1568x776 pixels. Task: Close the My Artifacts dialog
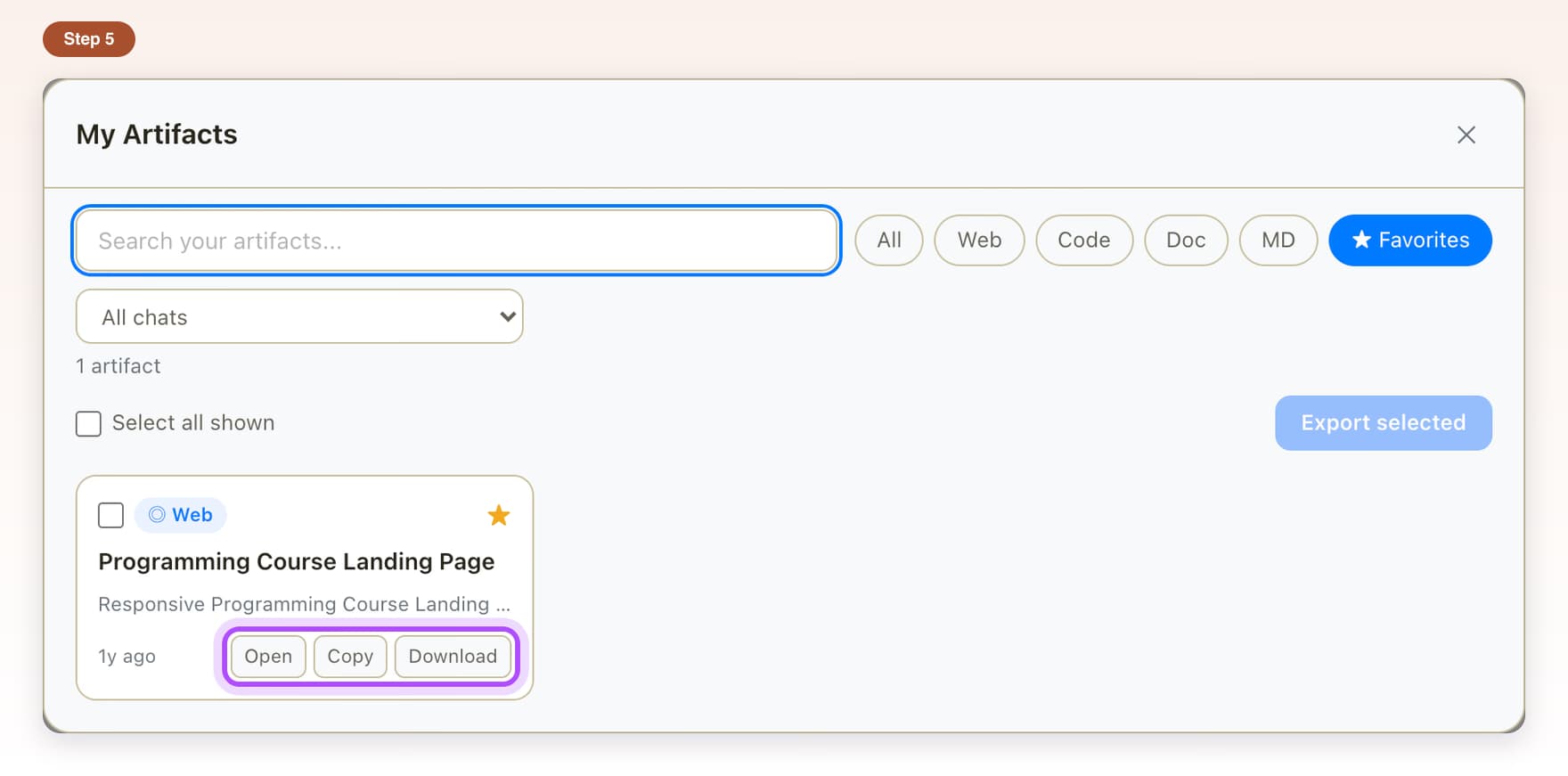click(1466, 135)
